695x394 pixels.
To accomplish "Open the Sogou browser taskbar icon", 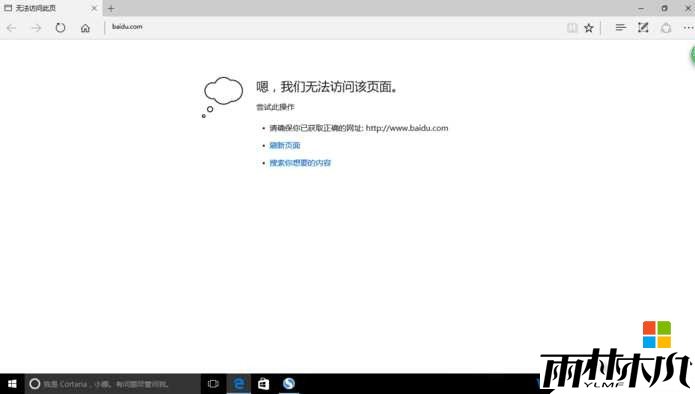I will pos(289,384).
